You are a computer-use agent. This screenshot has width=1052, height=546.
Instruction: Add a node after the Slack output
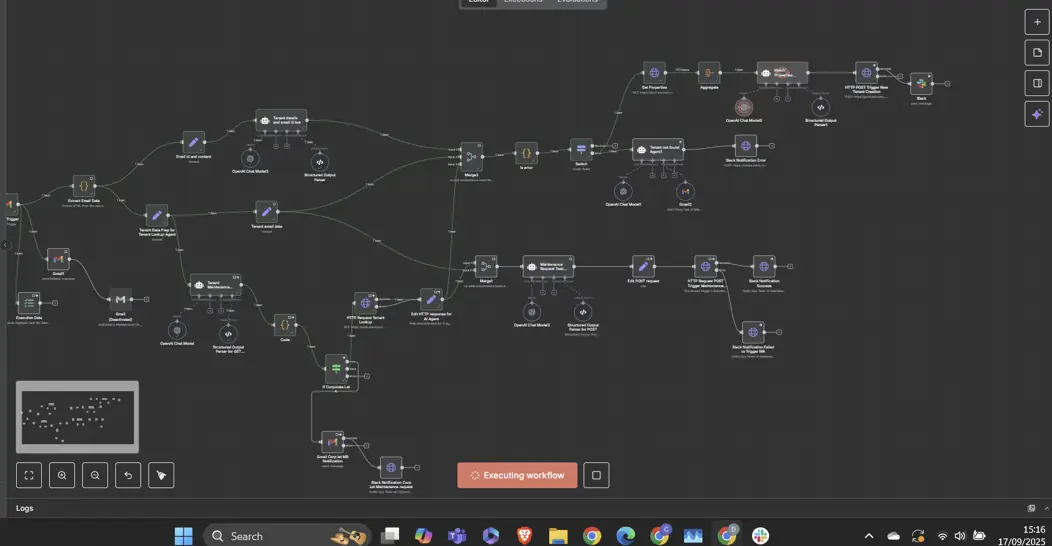pos(947,84)
